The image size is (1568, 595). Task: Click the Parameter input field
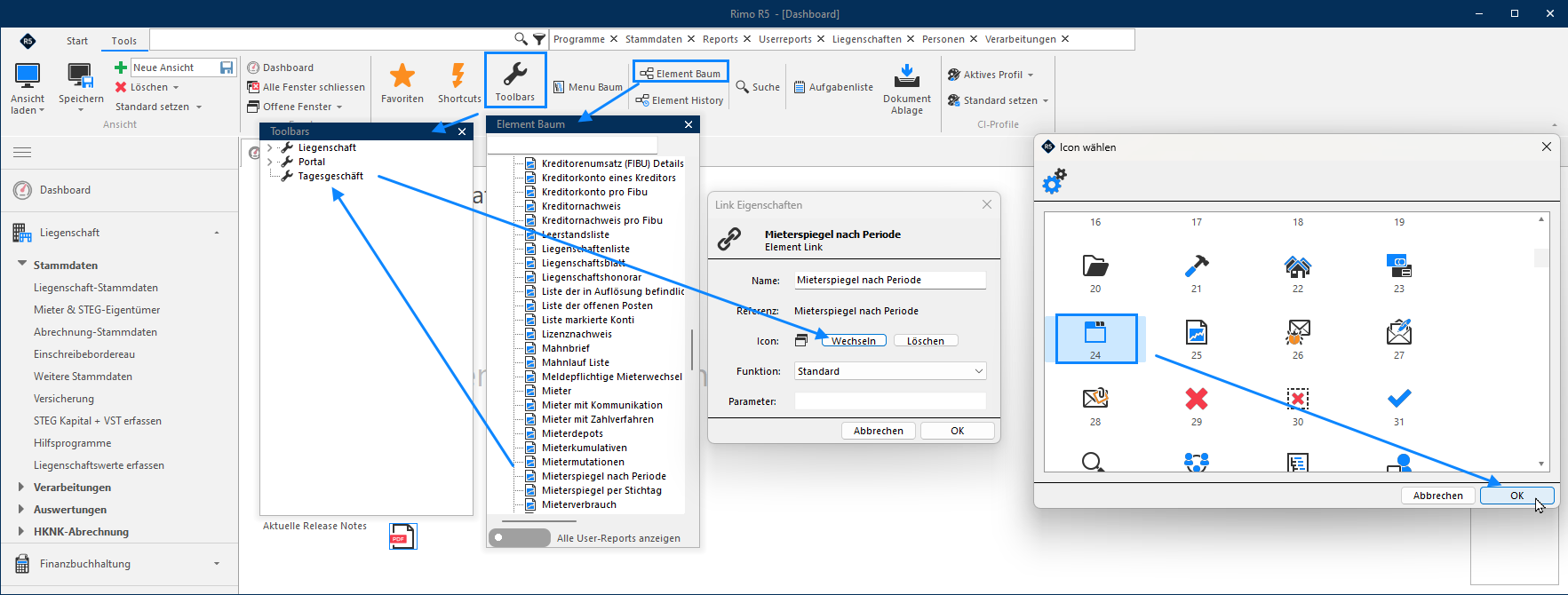(x=890, y=401)
